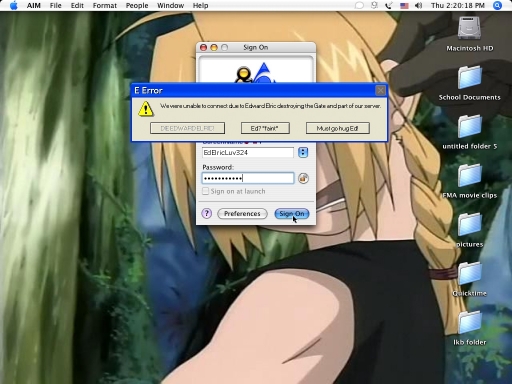Open the Format menu
Screen dimensions: 512x384
coord(105,5)
